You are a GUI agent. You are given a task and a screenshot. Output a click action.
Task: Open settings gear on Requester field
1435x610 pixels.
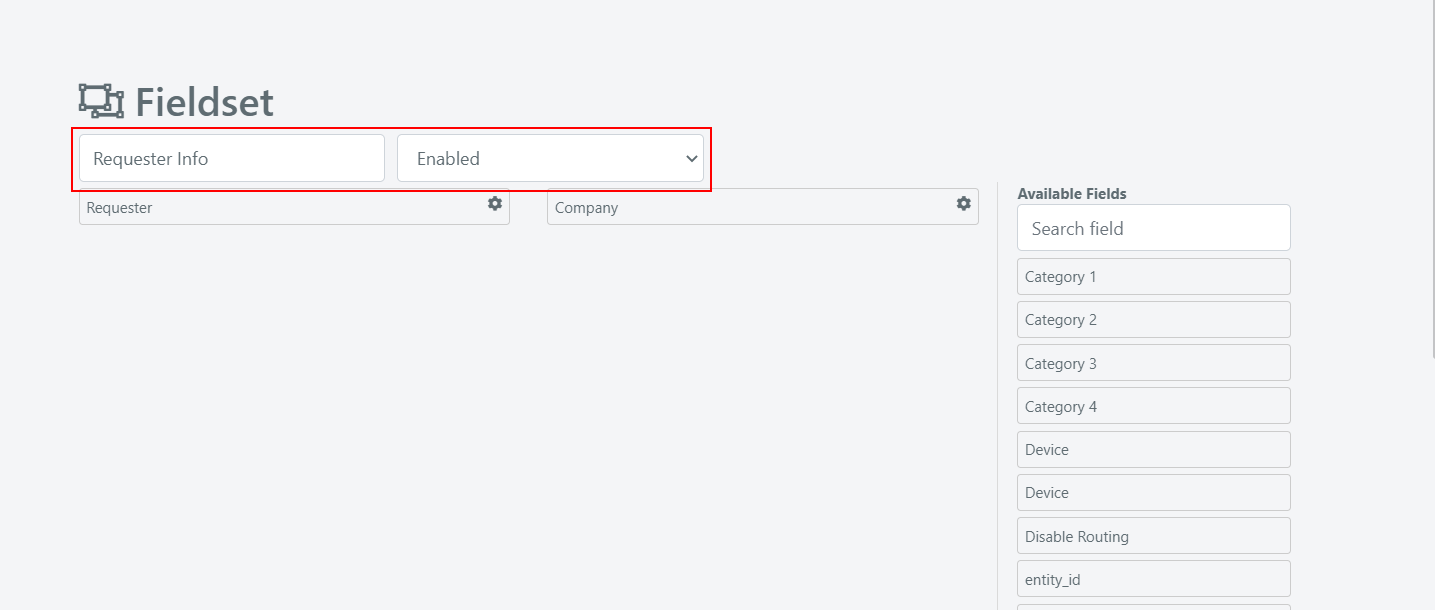click(495, 204)
